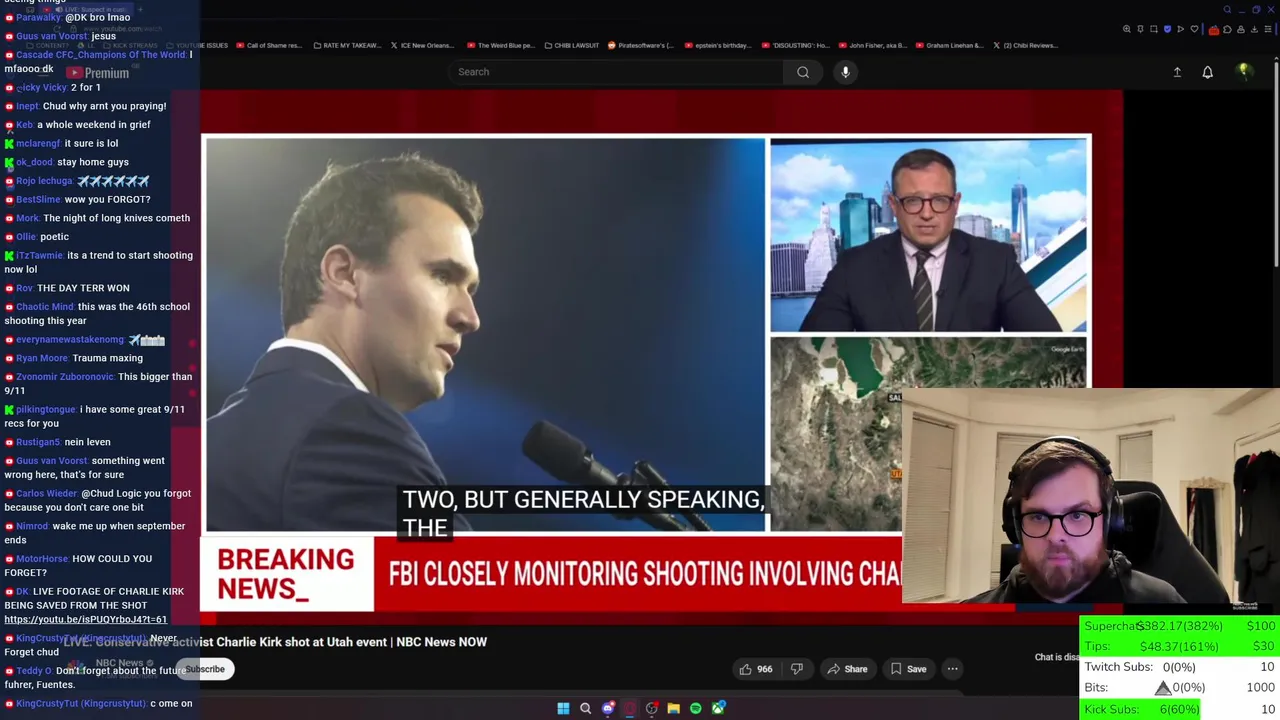Image resolution: width=1280 pixels, height=720 pixels.
Task: Focus the YouTube Search field
Action: 615,72
